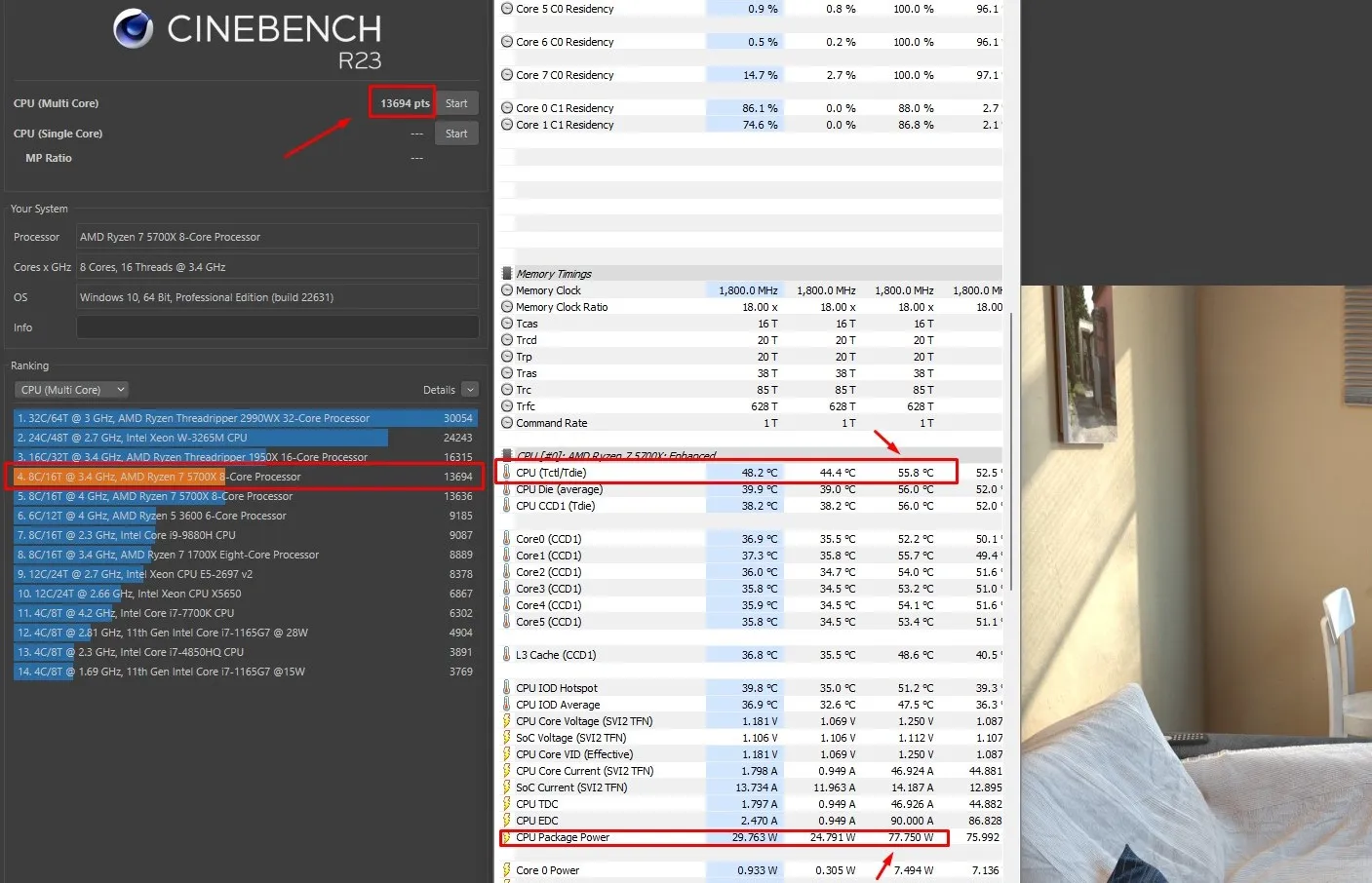
Task: Select the Xeon X5650 ranking row
Action: 245,594
